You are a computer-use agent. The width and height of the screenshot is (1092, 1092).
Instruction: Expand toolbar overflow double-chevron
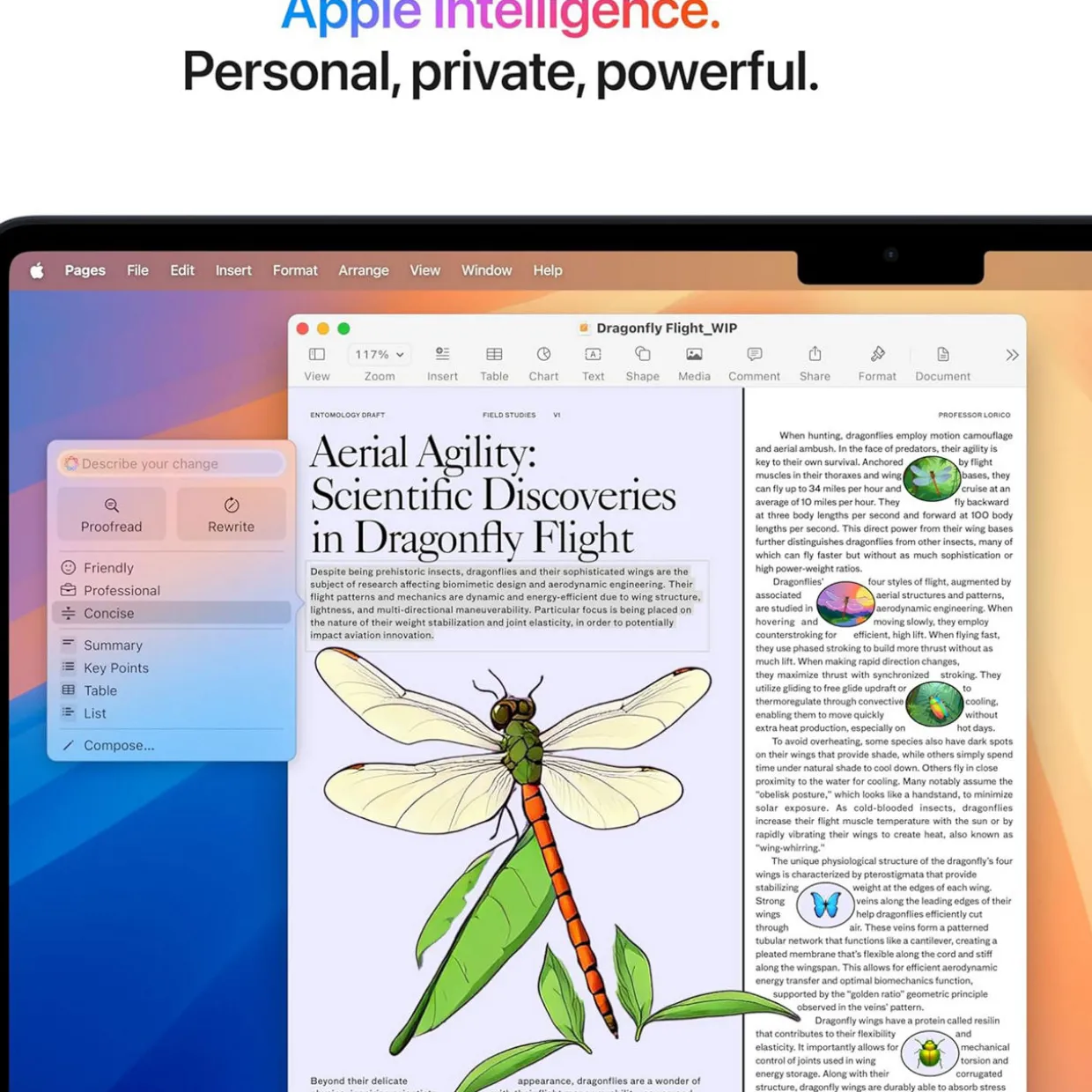tap(1012, 355)
